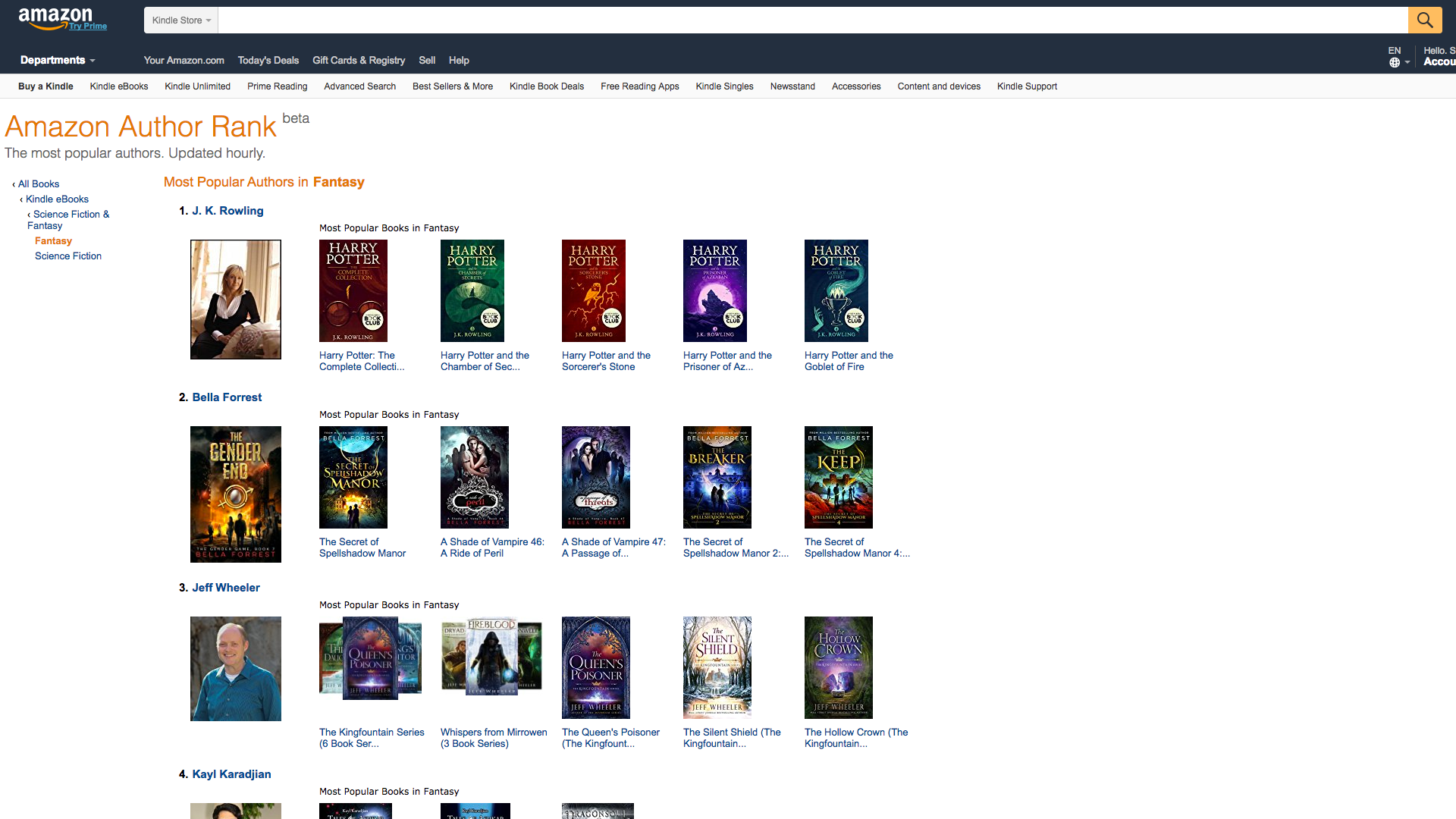Go back to All Books category
The image size is (1456, 819).
click(x=38, y=184)
